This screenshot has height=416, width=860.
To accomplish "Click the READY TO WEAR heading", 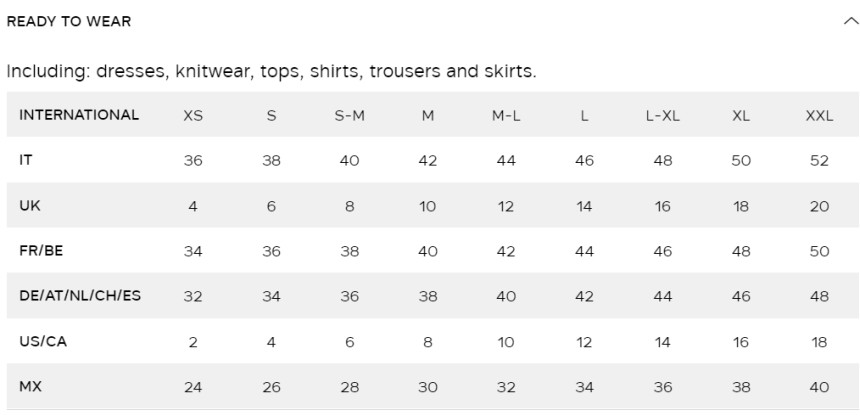I will coord(69,21).
